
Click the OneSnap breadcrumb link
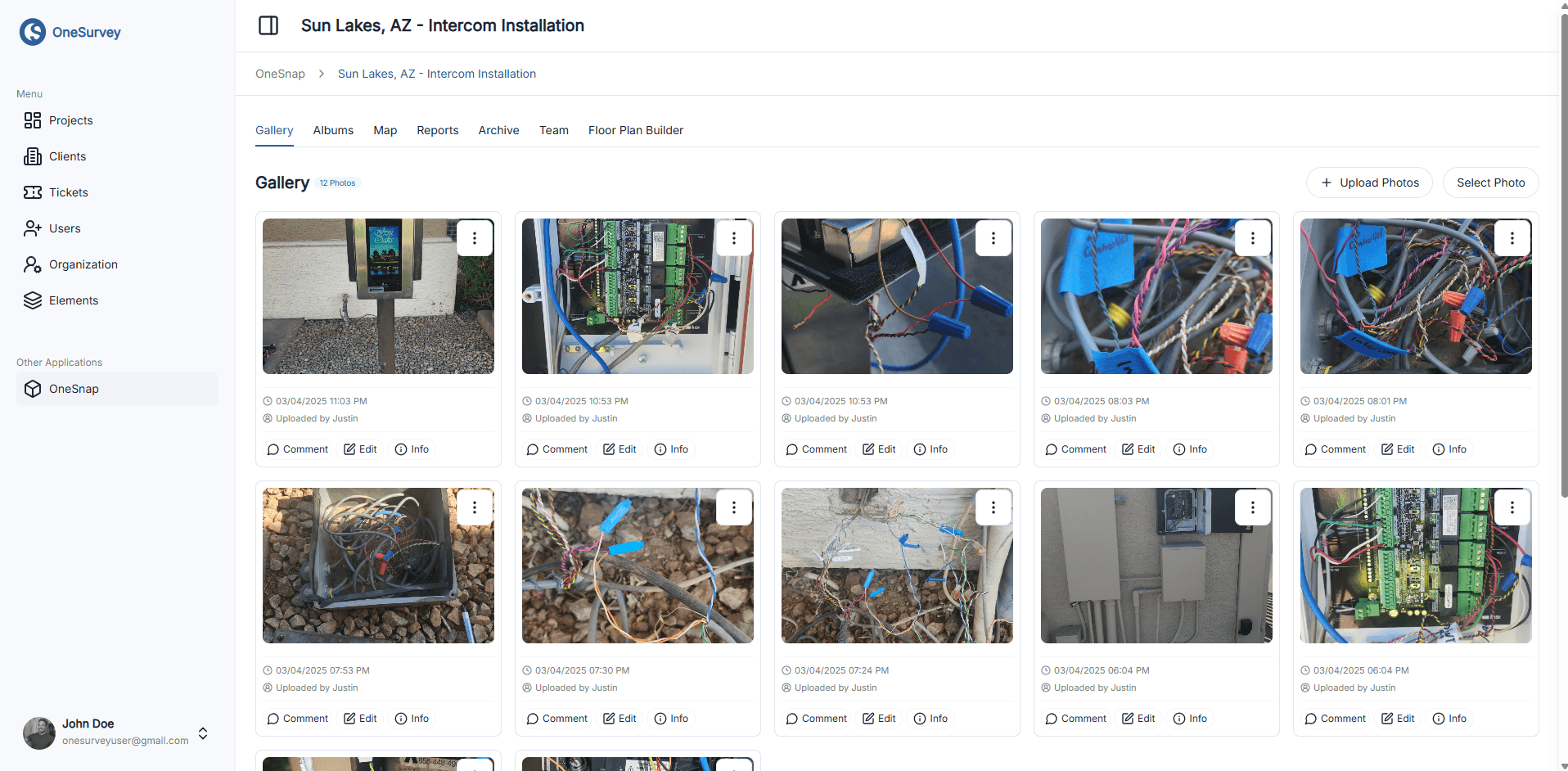tap(280, 74)
